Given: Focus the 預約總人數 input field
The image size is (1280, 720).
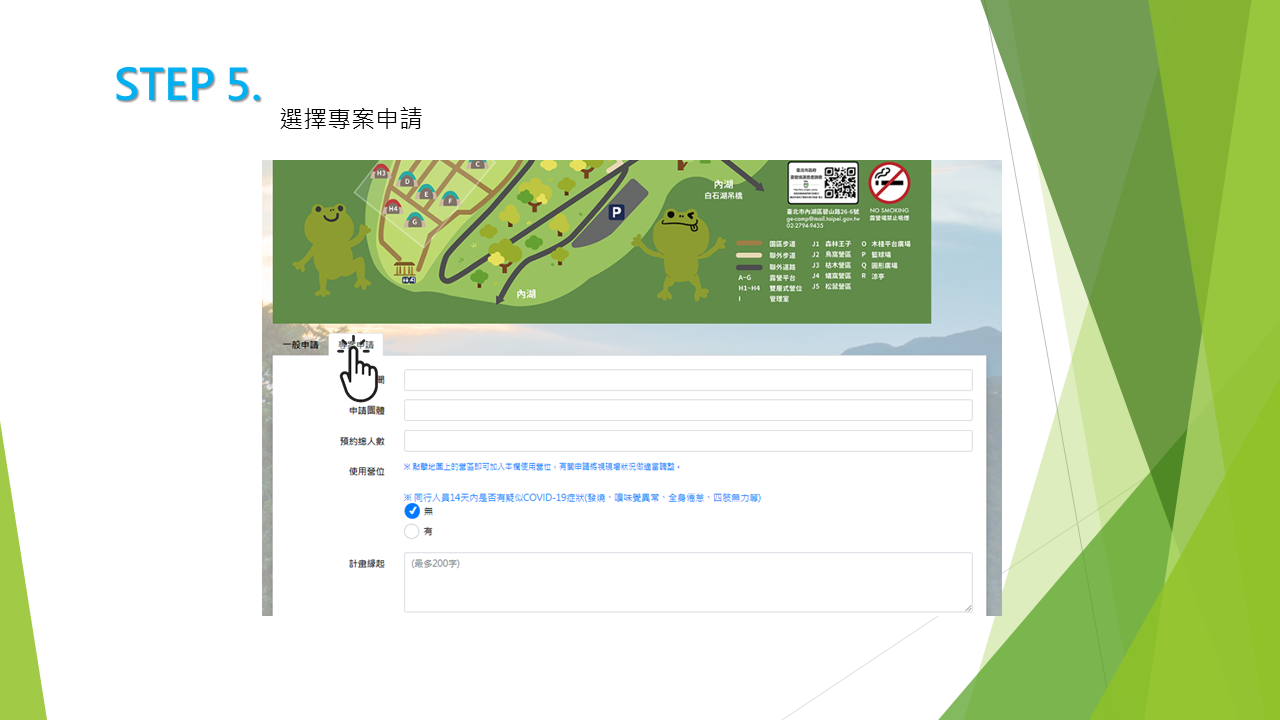Looking at the screenshot, I should coord(688,441).
